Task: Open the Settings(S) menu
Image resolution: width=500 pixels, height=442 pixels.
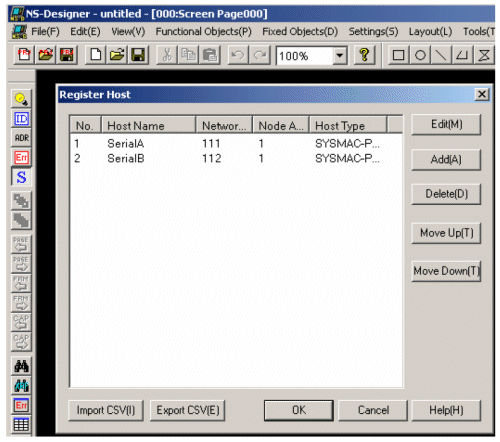Action: click(x=373, y=32)
